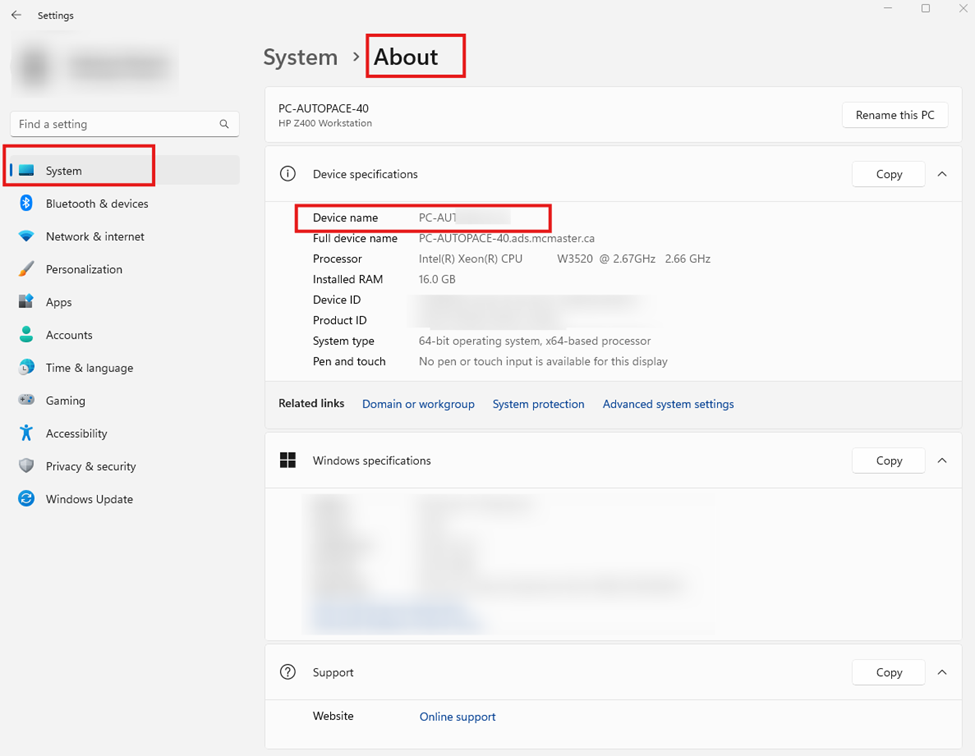Viewport: 975px width, 756px height.
Task: Click the Gaming controller icon
Action: coord(27,401)
